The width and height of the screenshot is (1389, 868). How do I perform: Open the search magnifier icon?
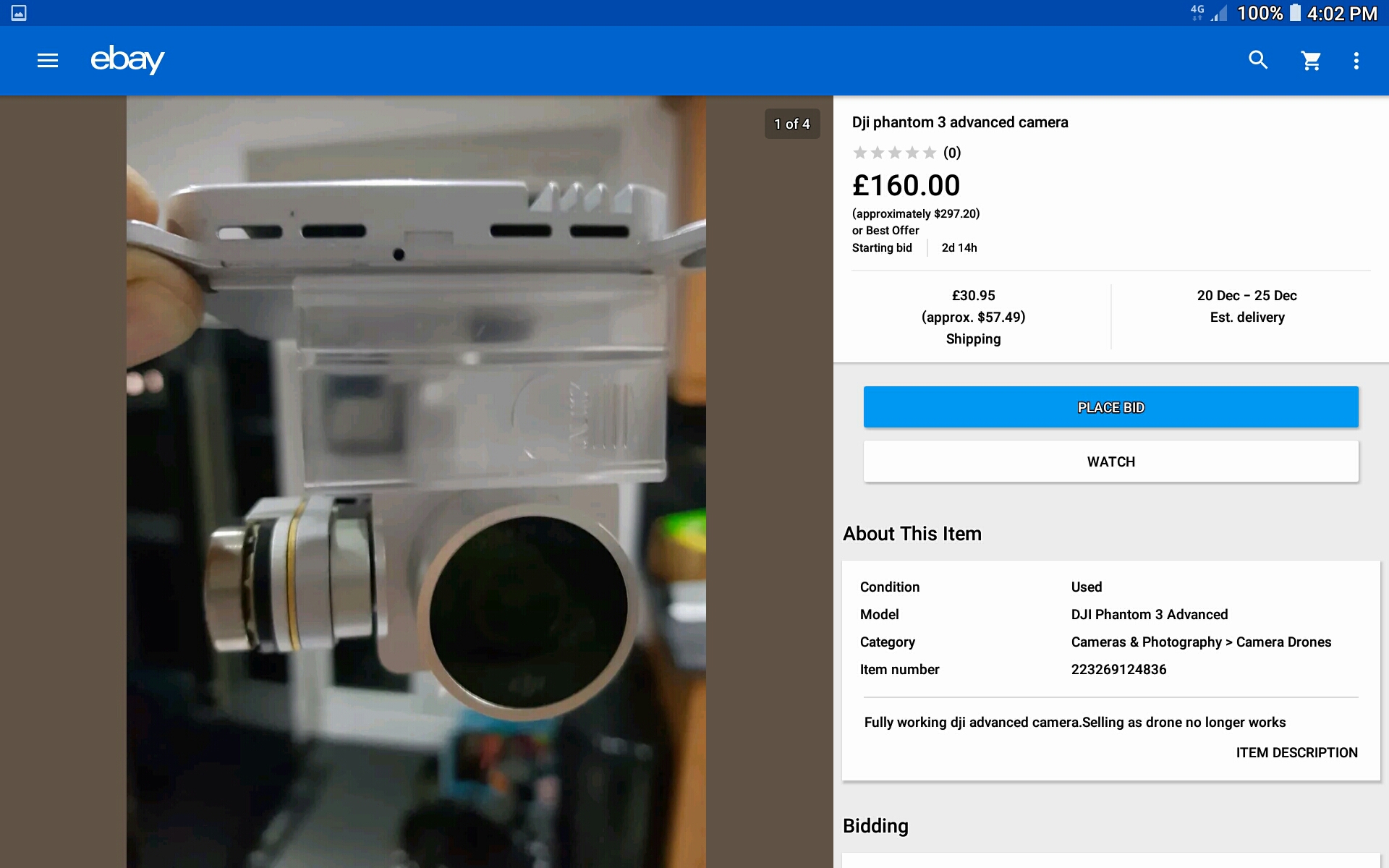[1259, 60]
